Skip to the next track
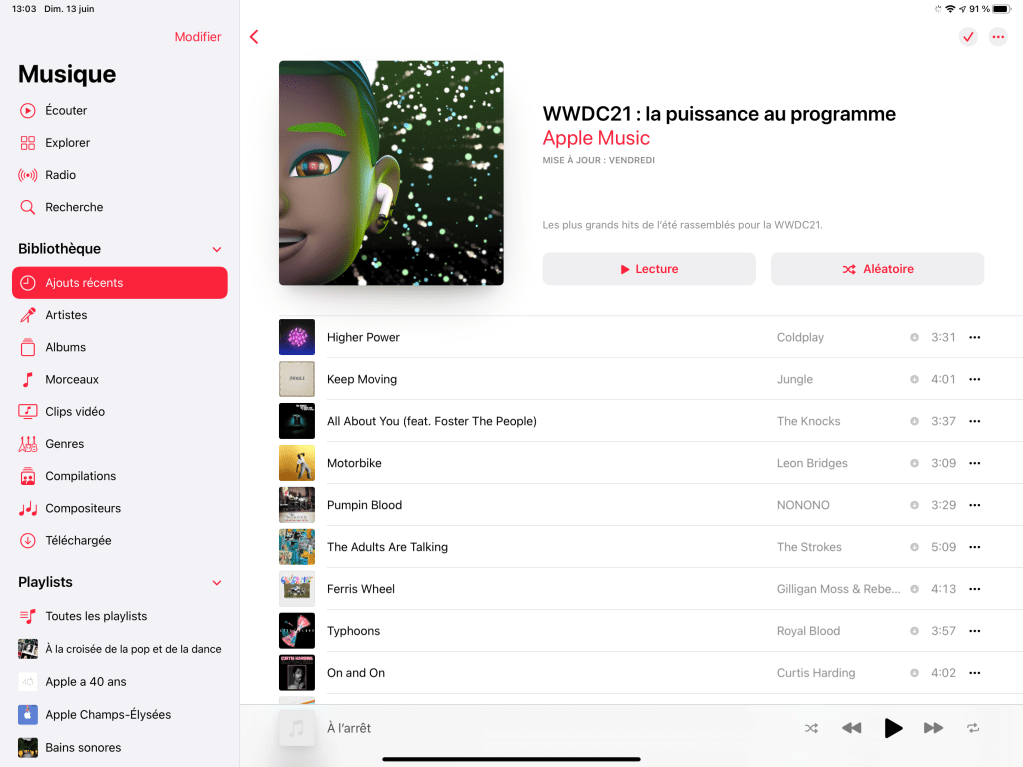1023x767 pixels. [x=933, y=728]
